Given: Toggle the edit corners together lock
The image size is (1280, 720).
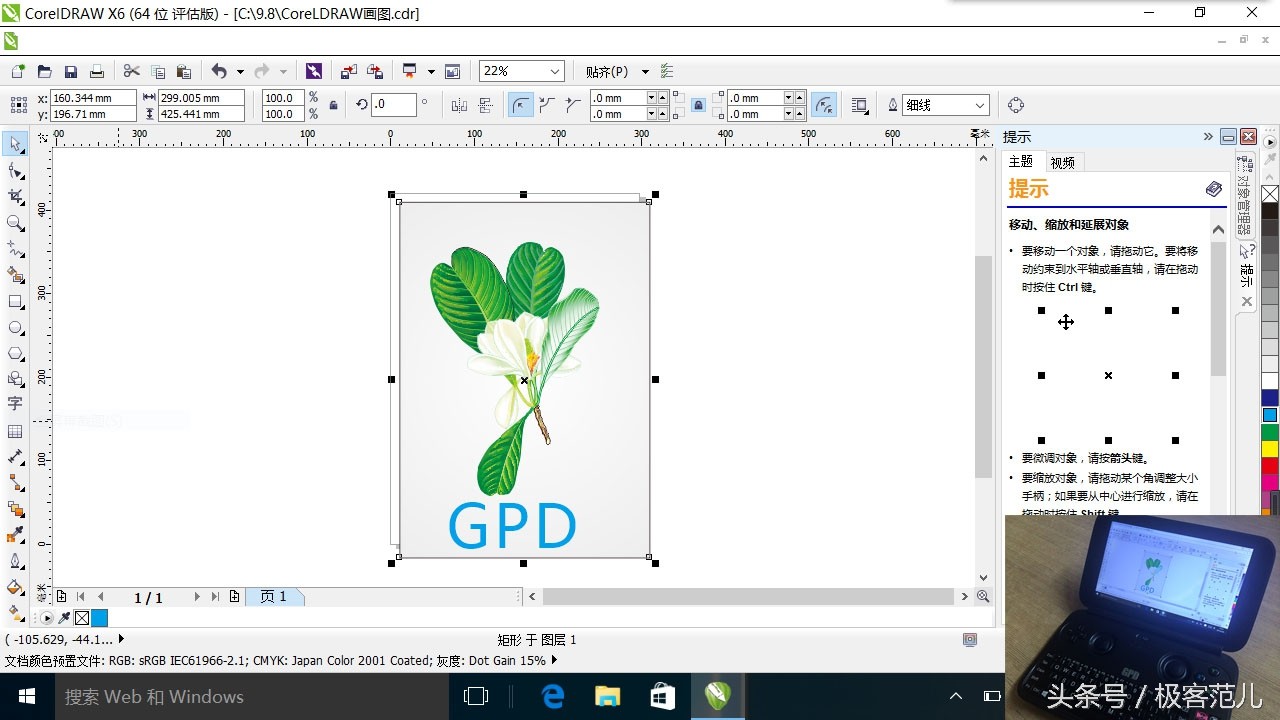Looking at the screenshot, I should point(698,106).
